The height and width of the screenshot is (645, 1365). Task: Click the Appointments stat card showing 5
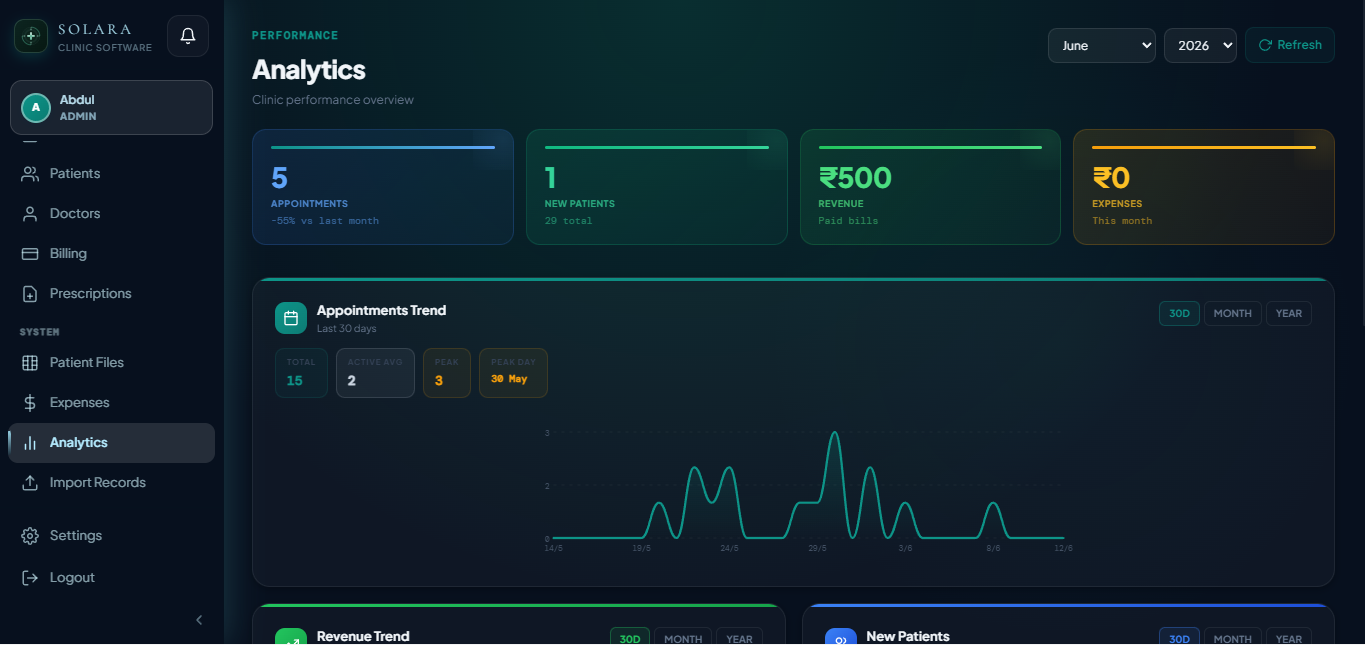tap(383, 187)
